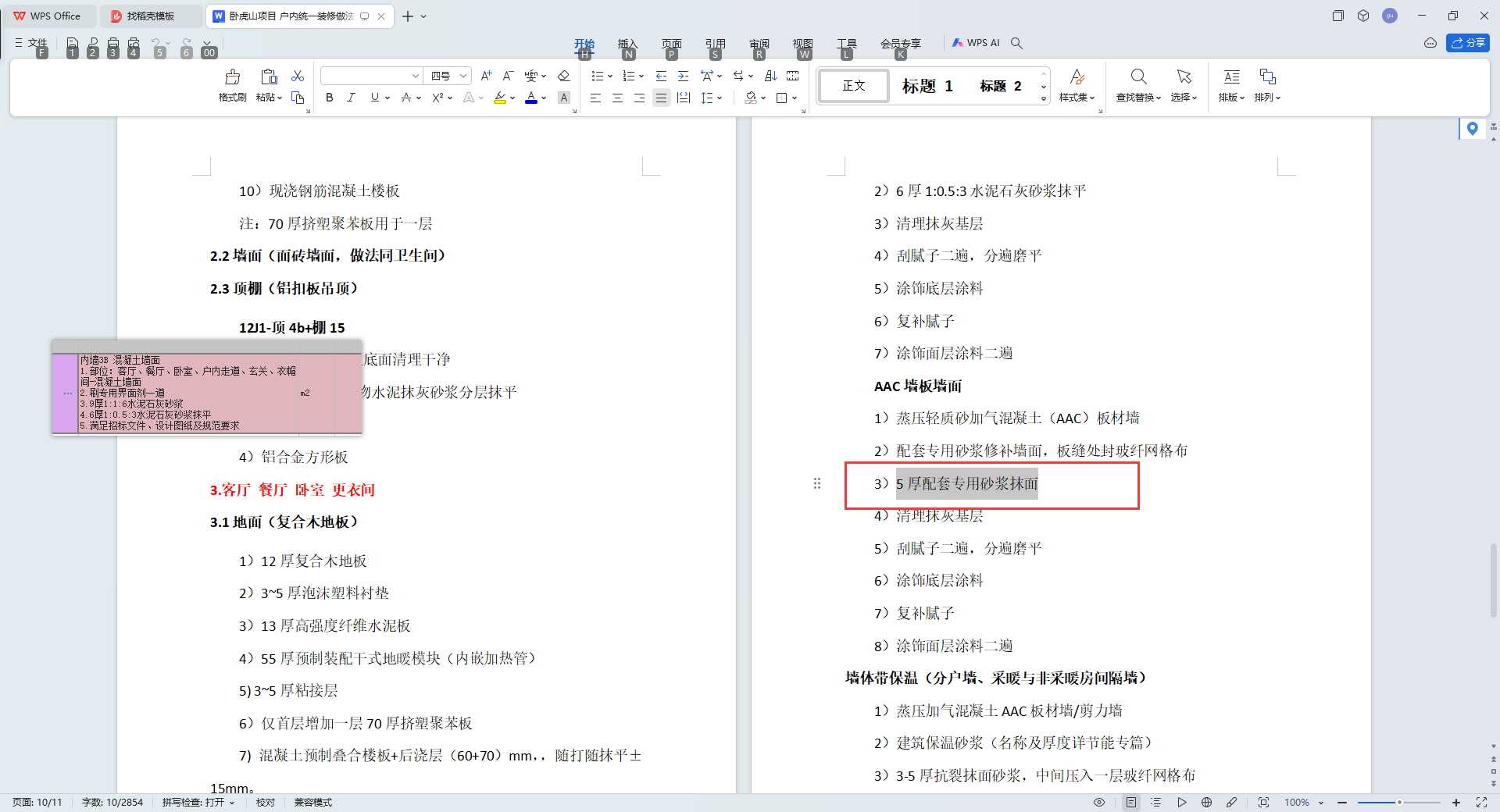Toggle underline formatting
The image size is (1500, 812).
[x=375, y=98]
